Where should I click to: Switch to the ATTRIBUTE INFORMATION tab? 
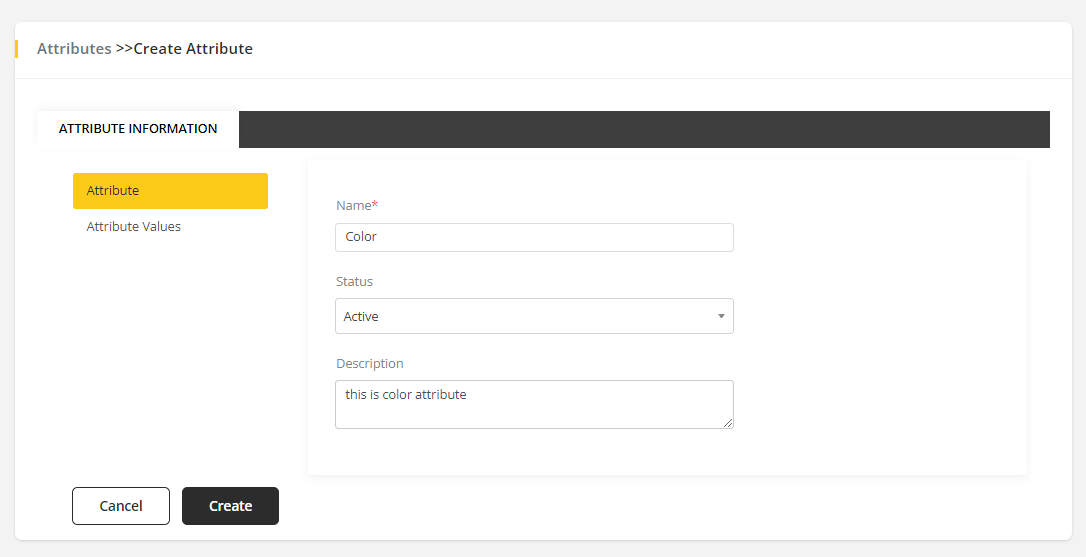[x=138, y=129]
